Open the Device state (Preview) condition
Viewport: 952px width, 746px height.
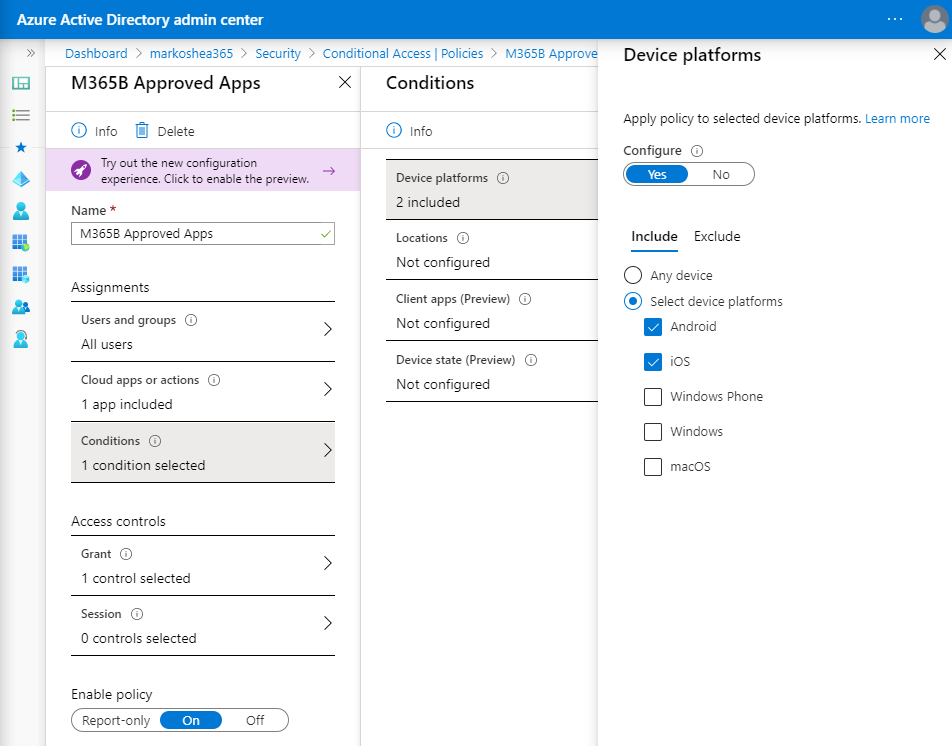(492, 371)
